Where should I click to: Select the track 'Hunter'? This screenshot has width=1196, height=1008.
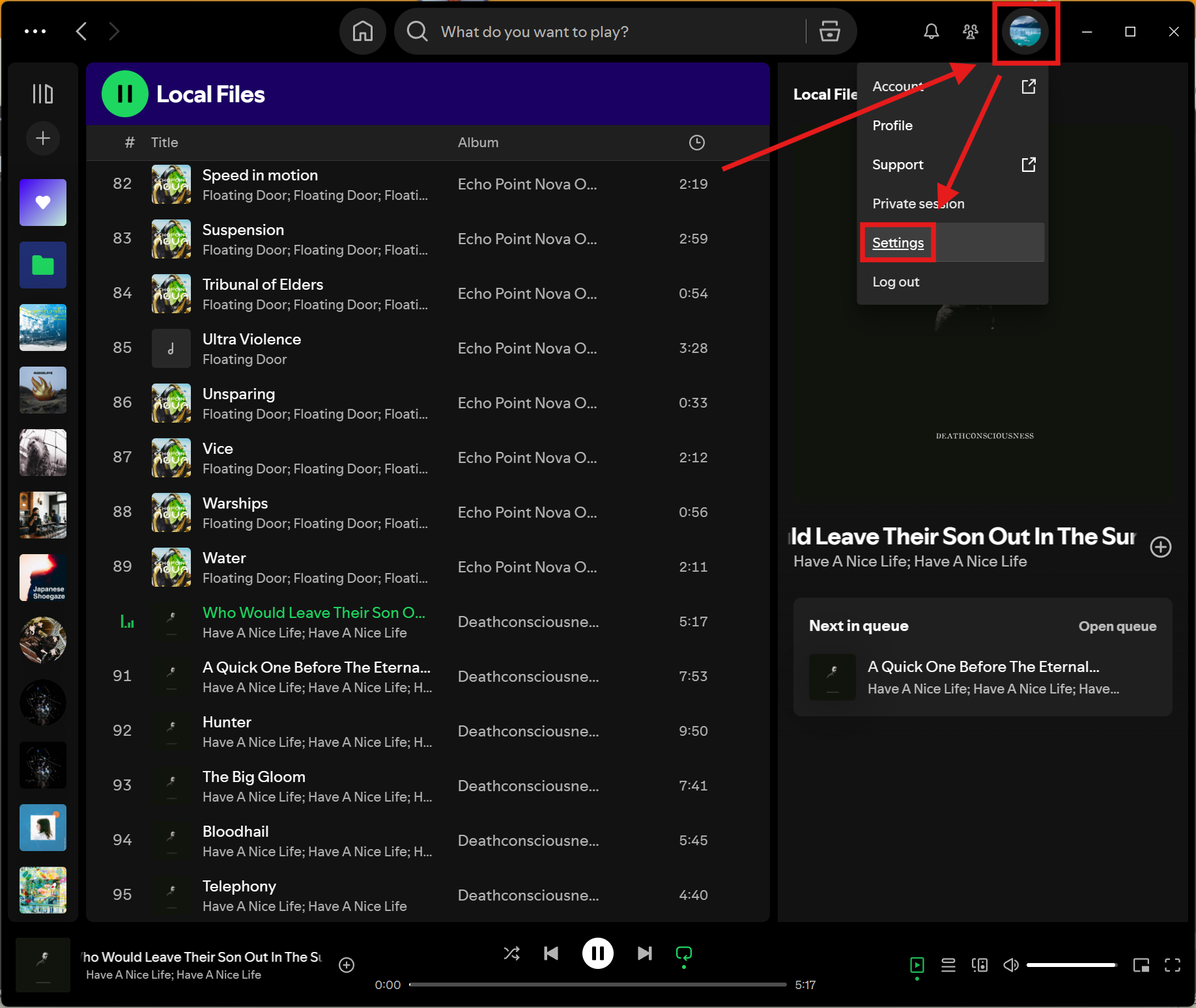pos(427,731)
